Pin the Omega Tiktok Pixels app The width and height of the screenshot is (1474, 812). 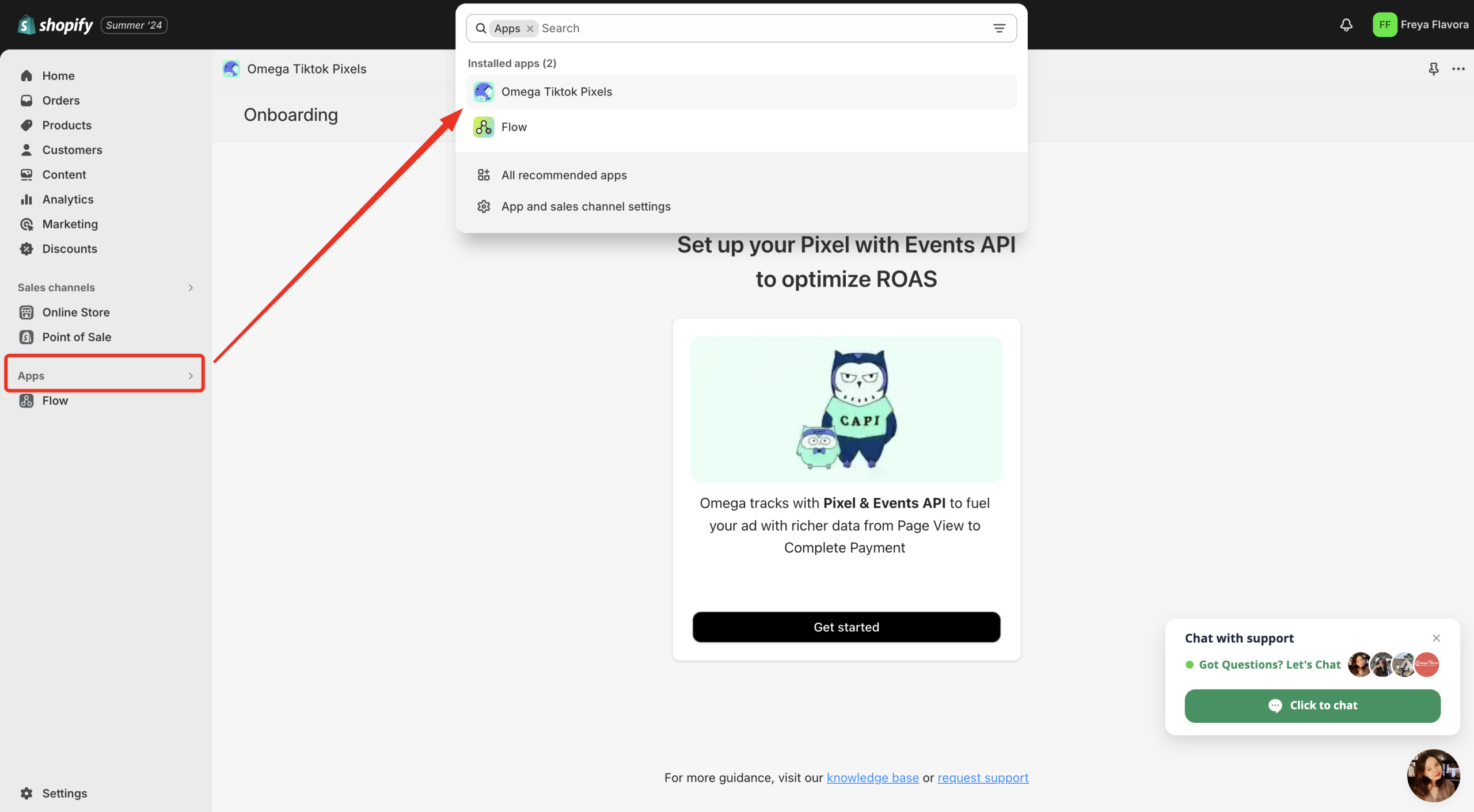(x=1434, y=69)
